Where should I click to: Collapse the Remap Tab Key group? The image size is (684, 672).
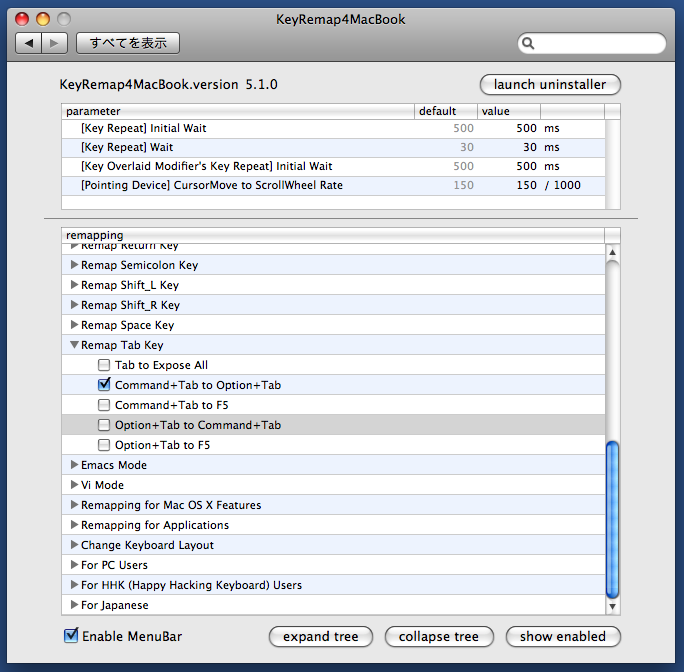tap(74, 345)
